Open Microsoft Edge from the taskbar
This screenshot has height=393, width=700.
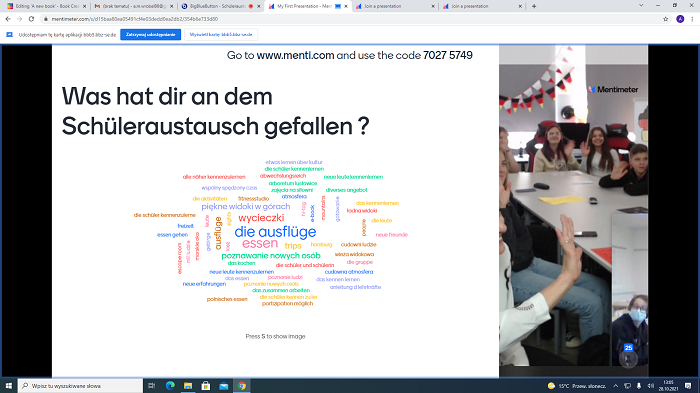point(170,386)
